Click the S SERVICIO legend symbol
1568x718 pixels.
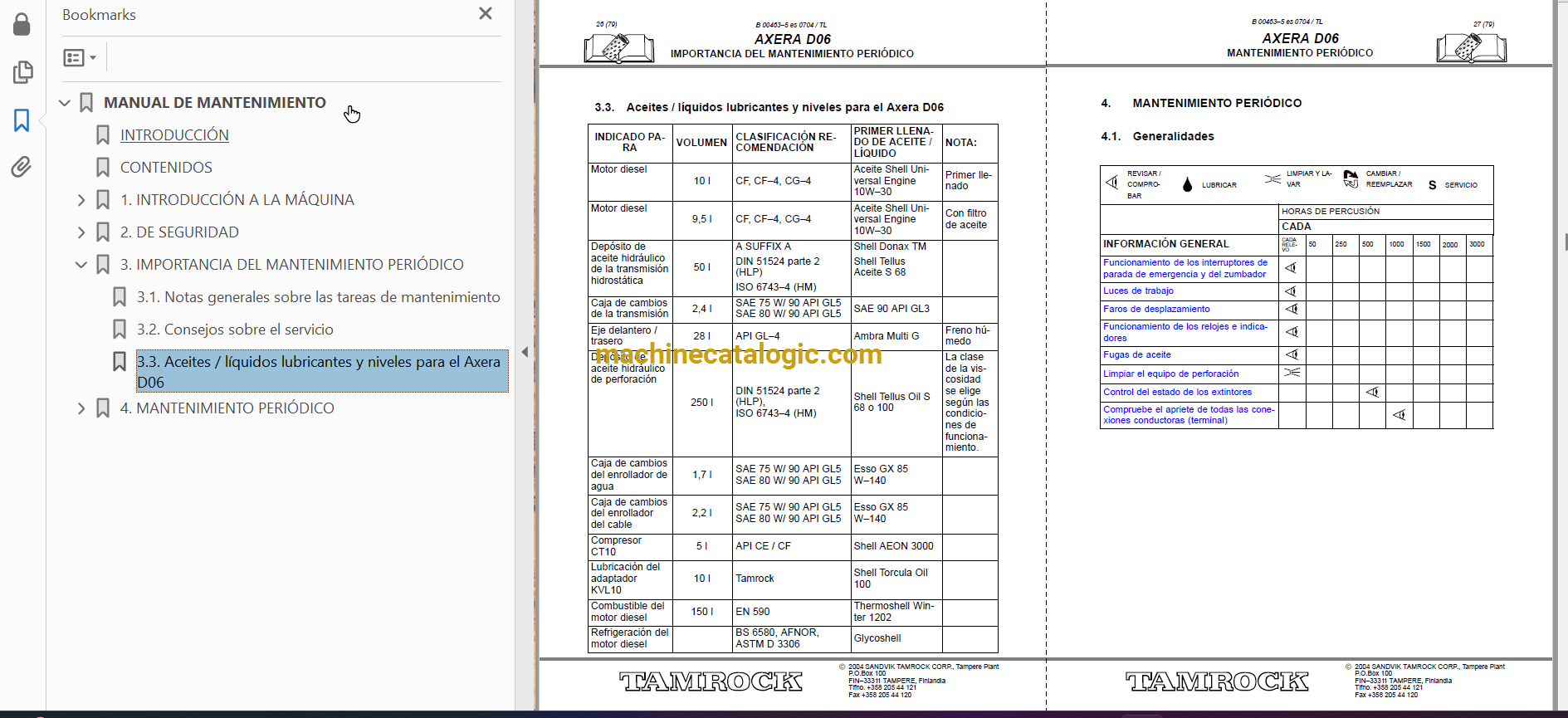1433,185
